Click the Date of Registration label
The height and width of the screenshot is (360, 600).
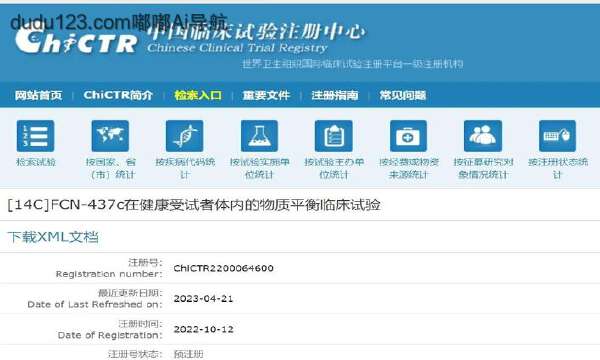(110, 335)
